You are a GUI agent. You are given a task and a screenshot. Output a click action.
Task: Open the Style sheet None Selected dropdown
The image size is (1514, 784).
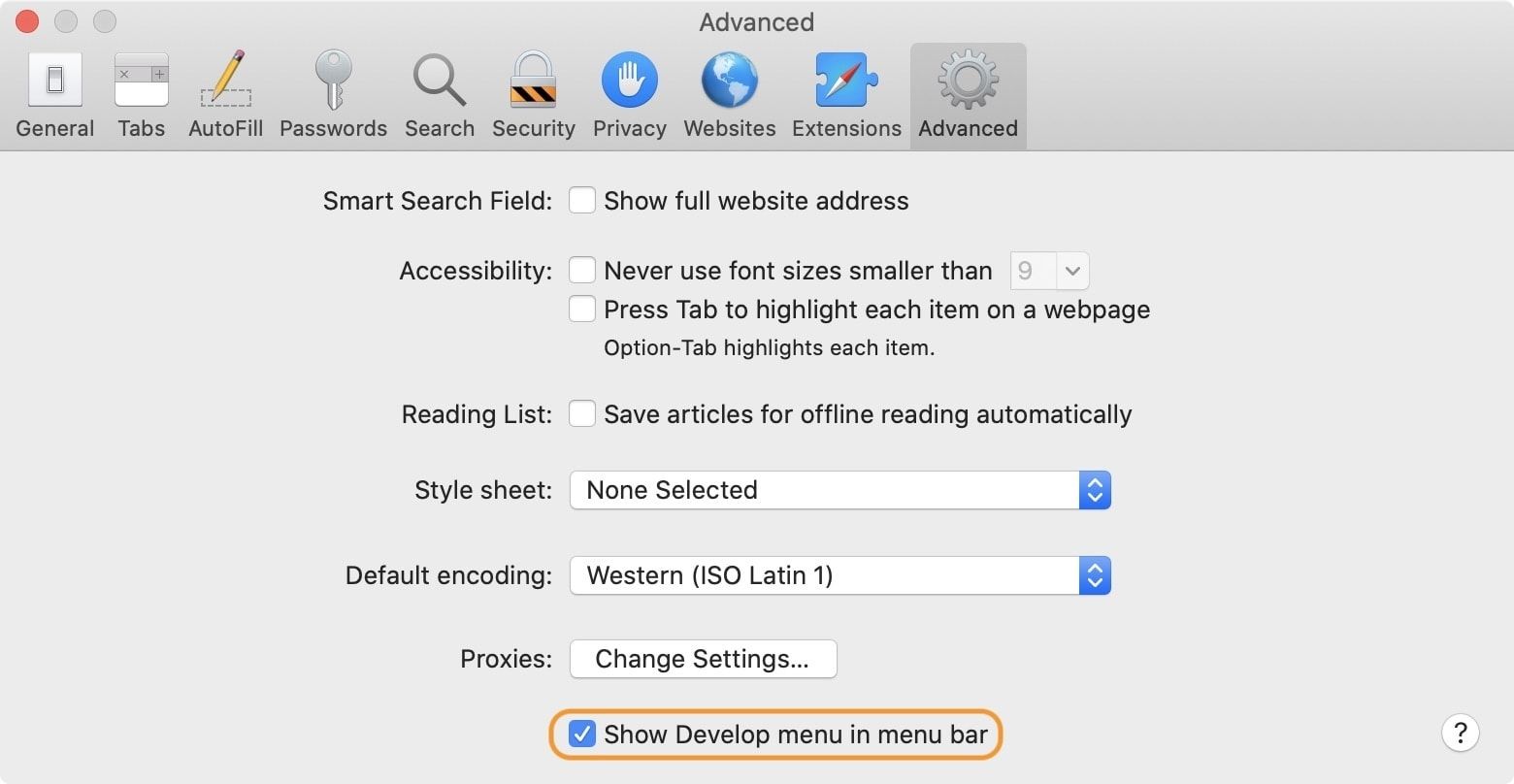coord(839,490)
